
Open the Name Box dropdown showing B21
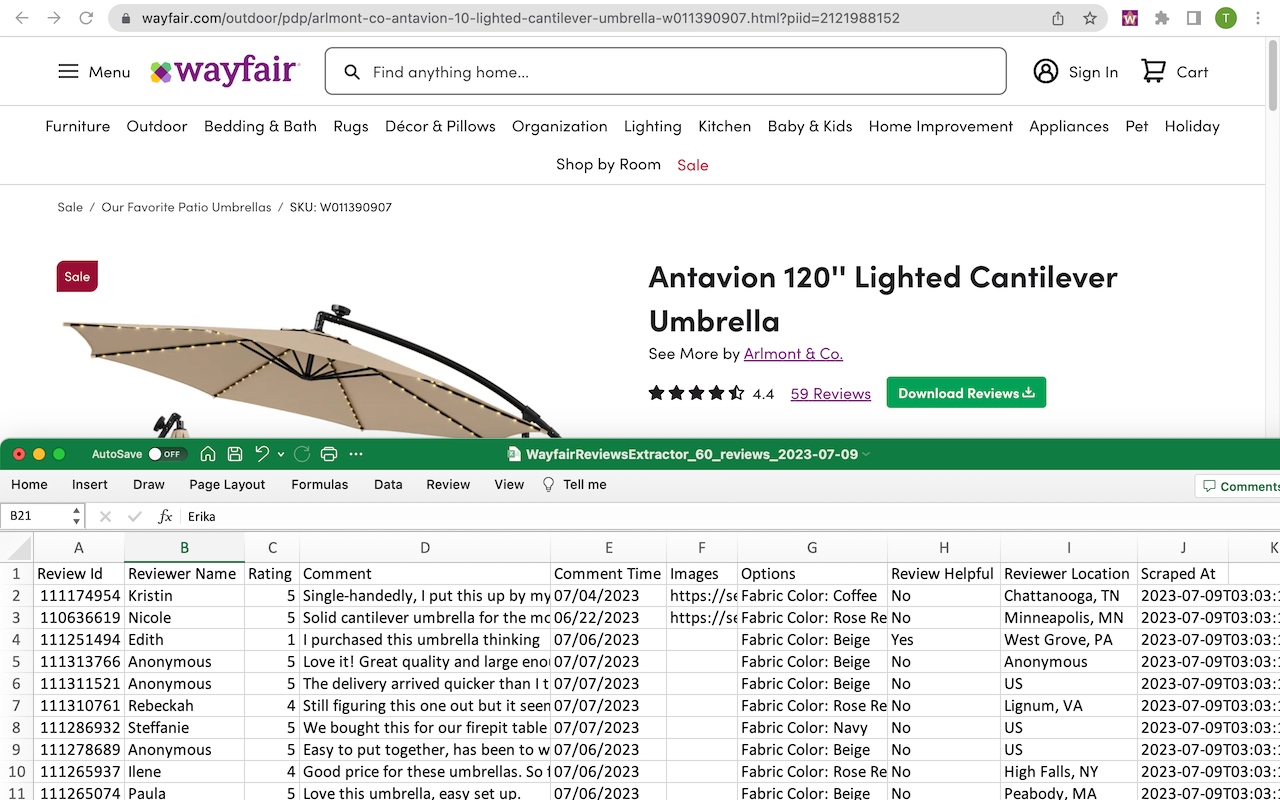click(77, 516)
